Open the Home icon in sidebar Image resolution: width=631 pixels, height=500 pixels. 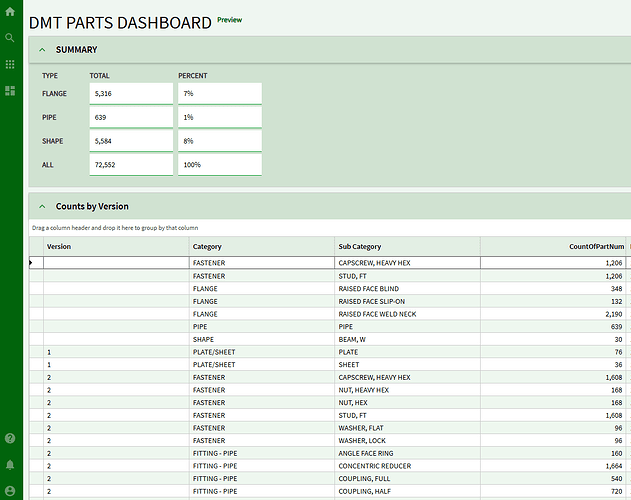click(x=10, y=12)
